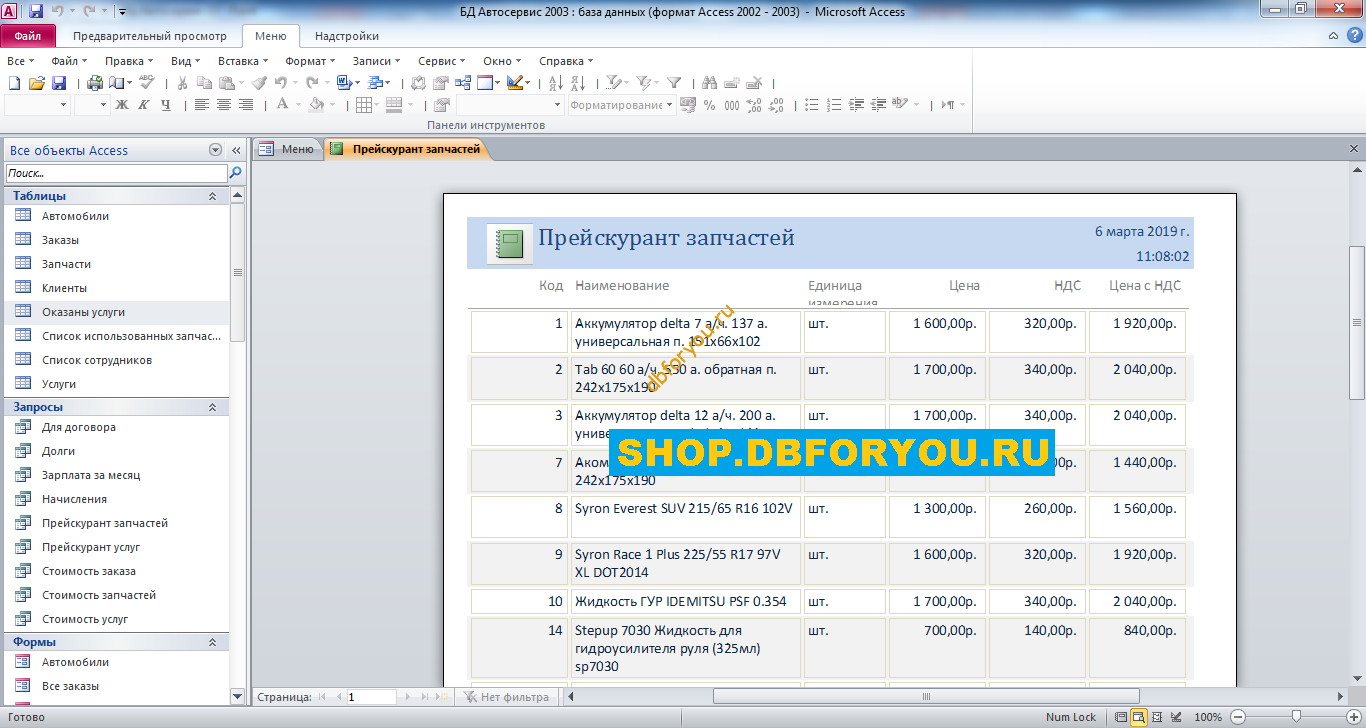Open the Записи menu dropdown

(377, 61)
